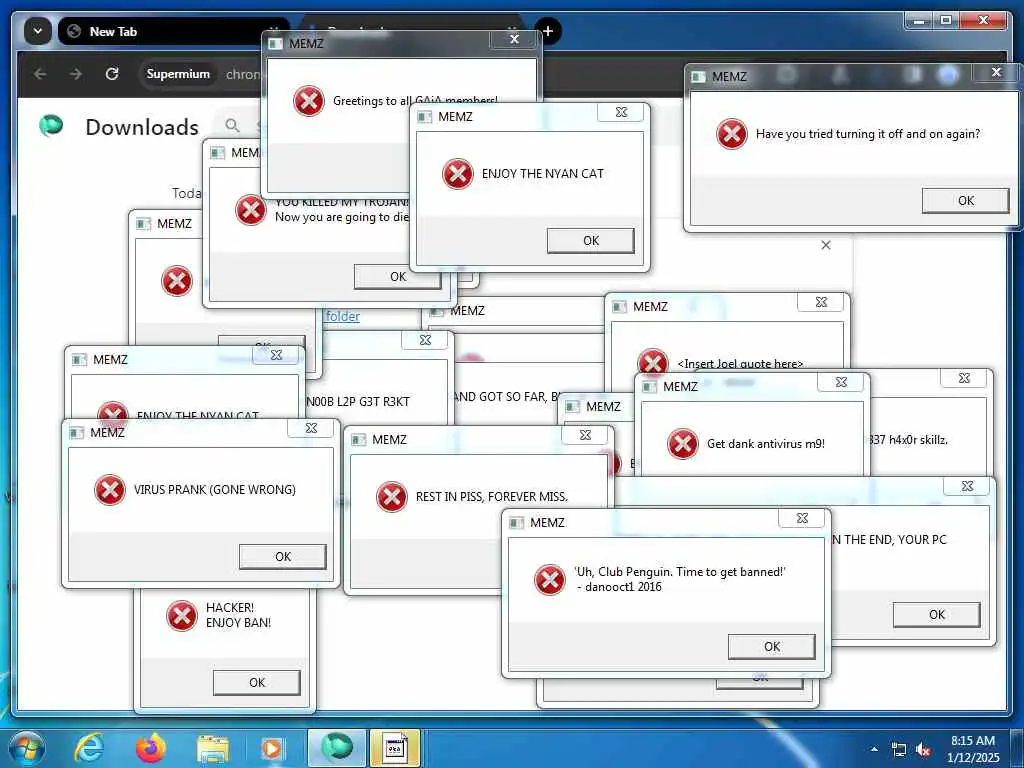Launch Internet Explorer from taskbar
1024x768 pixels.
click(89, 748)
